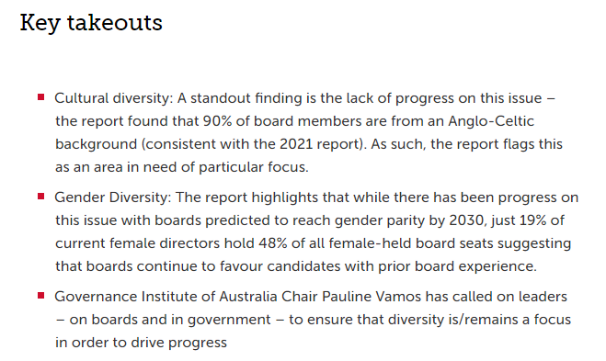Click the 'Key takeouts' heading
The width and height of the screenshot is (606, 361).
click(91, 23)
